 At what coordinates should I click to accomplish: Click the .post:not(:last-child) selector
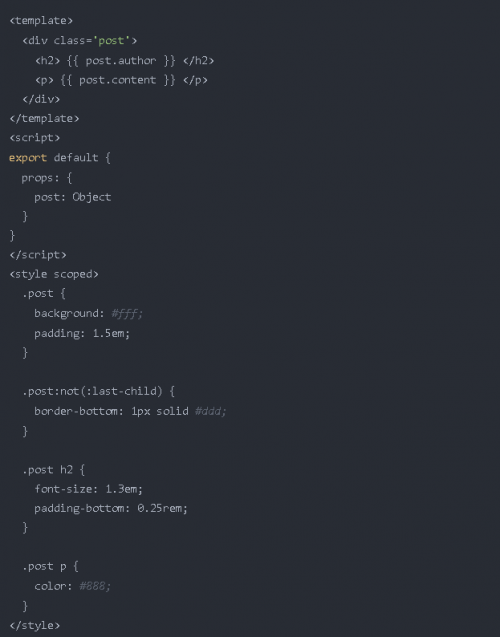coord(92,391)
